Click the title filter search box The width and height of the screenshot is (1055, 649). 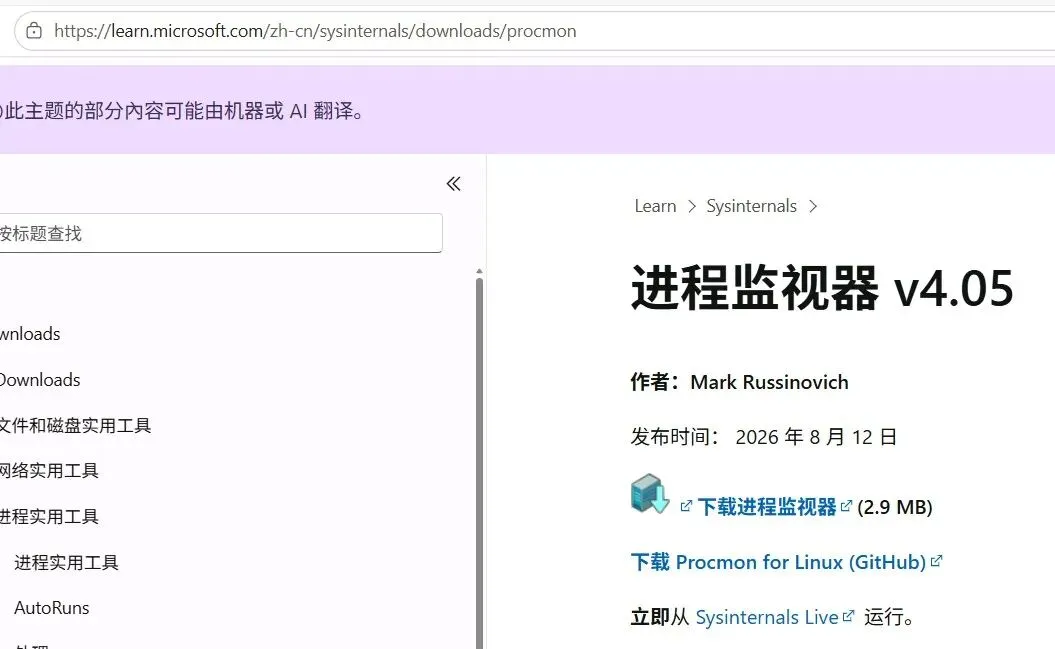pyautogui.click(x=220, y=233)
